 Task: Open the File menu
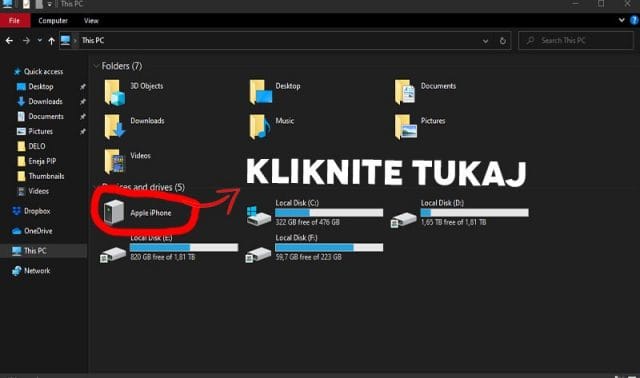coord(14,20)
